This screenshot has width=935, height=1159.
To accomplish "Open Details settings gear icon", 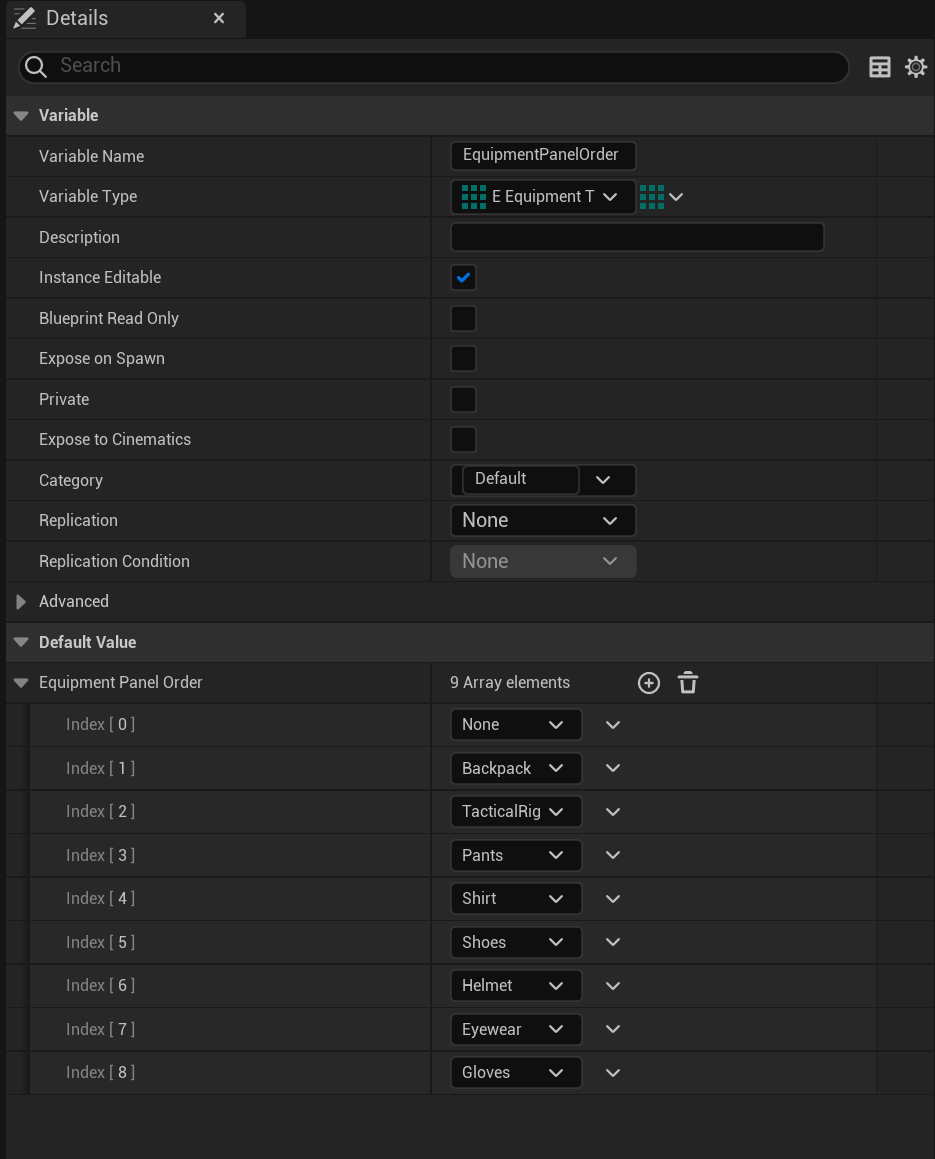I will point(915,67).
